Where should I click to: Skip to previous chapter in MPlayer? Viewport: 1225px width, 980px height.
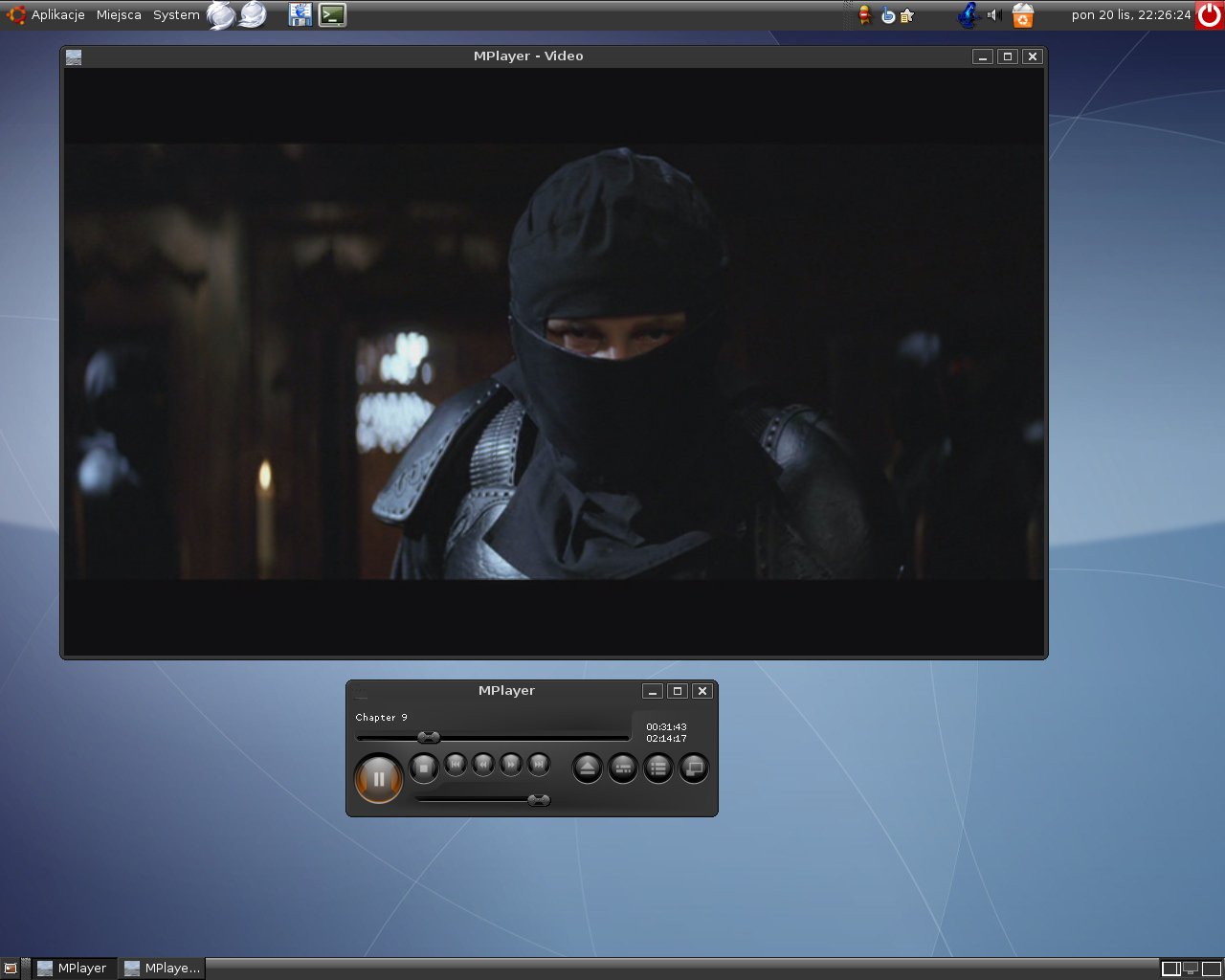point(456,764)
